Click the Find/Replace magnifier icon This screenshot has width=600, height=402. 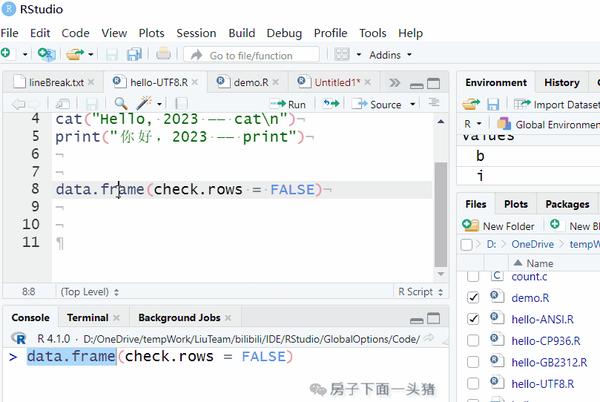click(x=121, y=103)
